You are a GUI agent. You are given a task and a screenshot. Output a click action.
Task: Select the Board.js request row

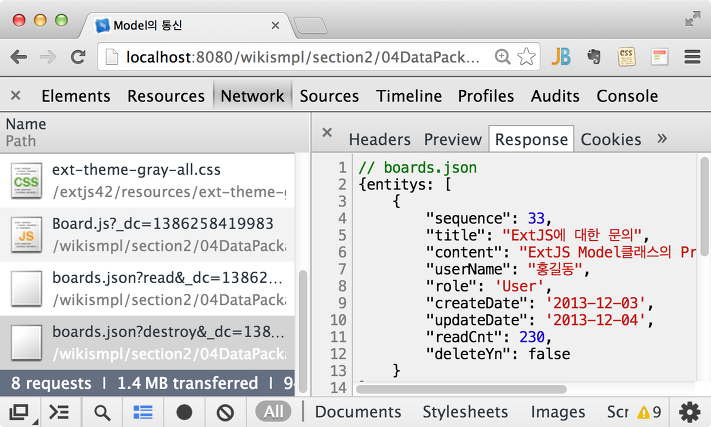coord(147,235)
